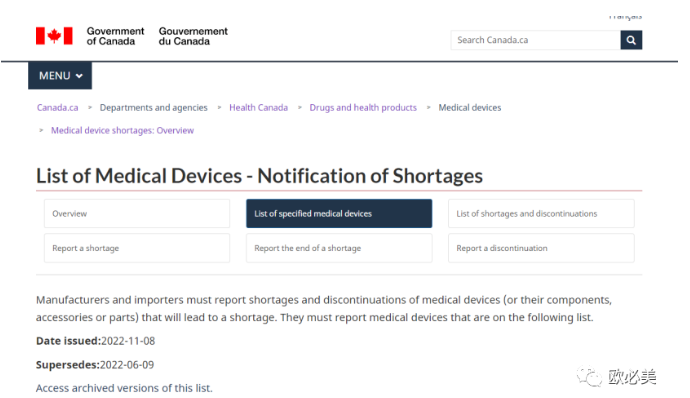Click the MENU chevron arrow

point(79,76)
